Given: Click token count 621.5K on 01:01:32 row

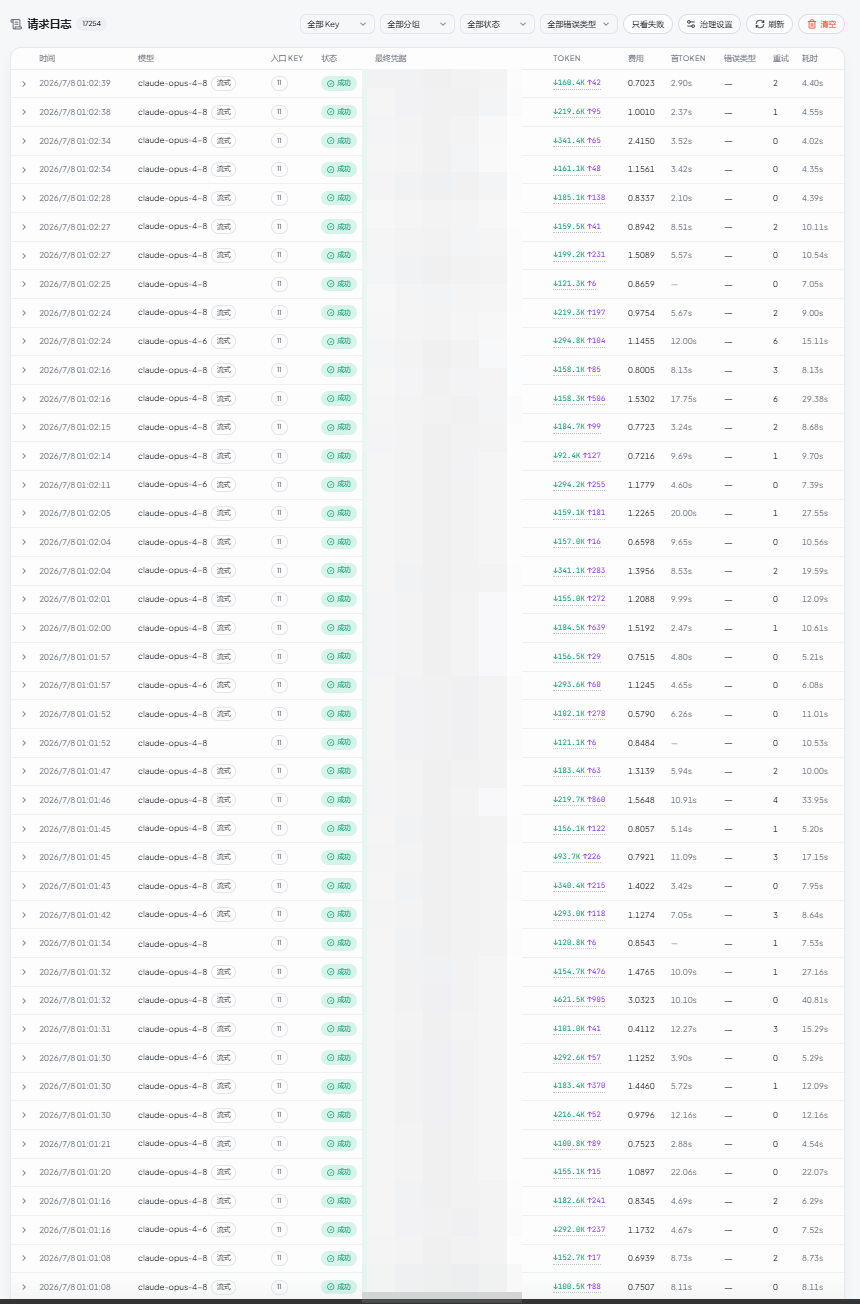Looking at the screenshot, I should click(569, 1000).
